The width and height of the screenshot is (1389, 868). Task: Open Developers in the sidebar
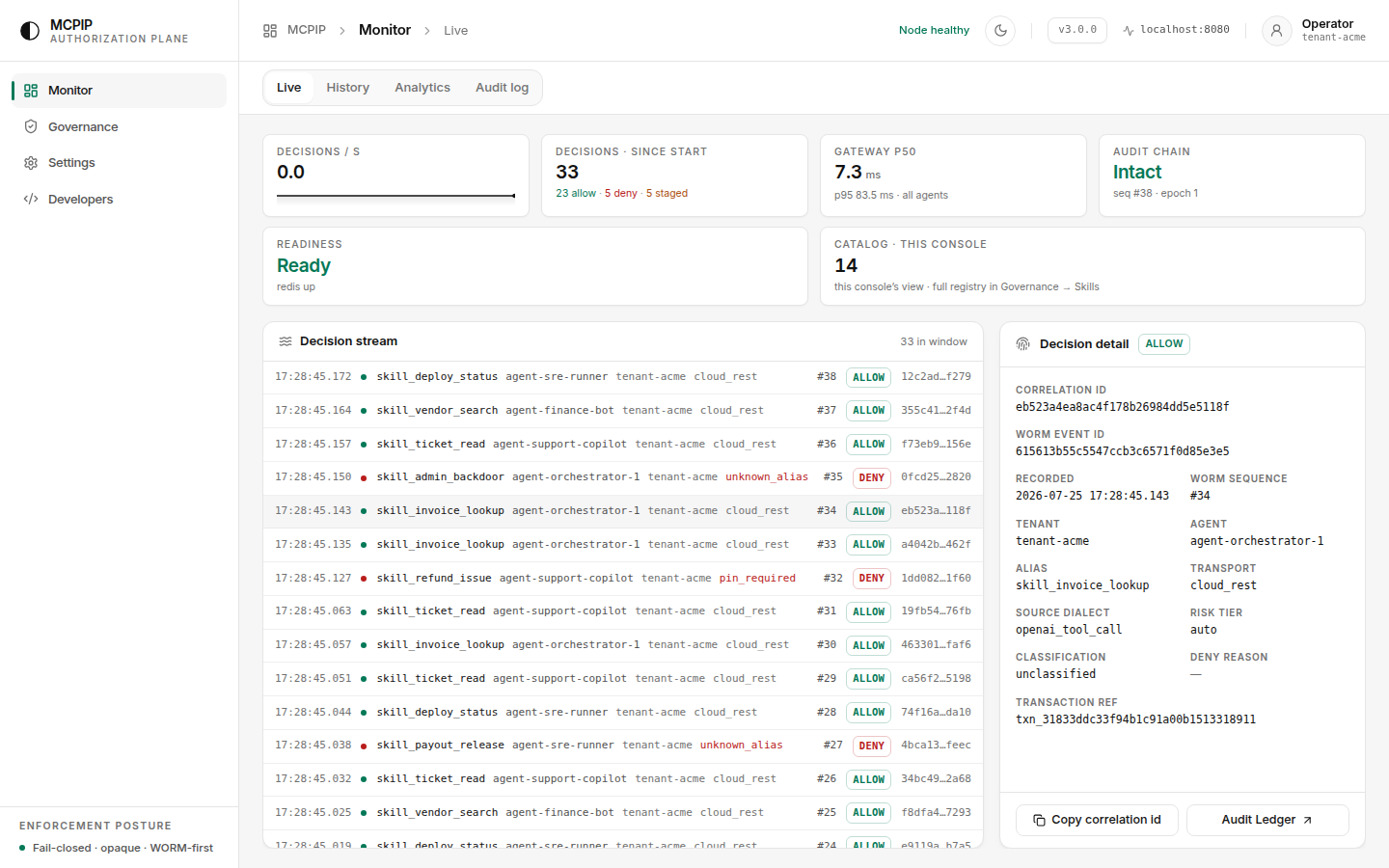pyautogui.click(x=120, y=199)
